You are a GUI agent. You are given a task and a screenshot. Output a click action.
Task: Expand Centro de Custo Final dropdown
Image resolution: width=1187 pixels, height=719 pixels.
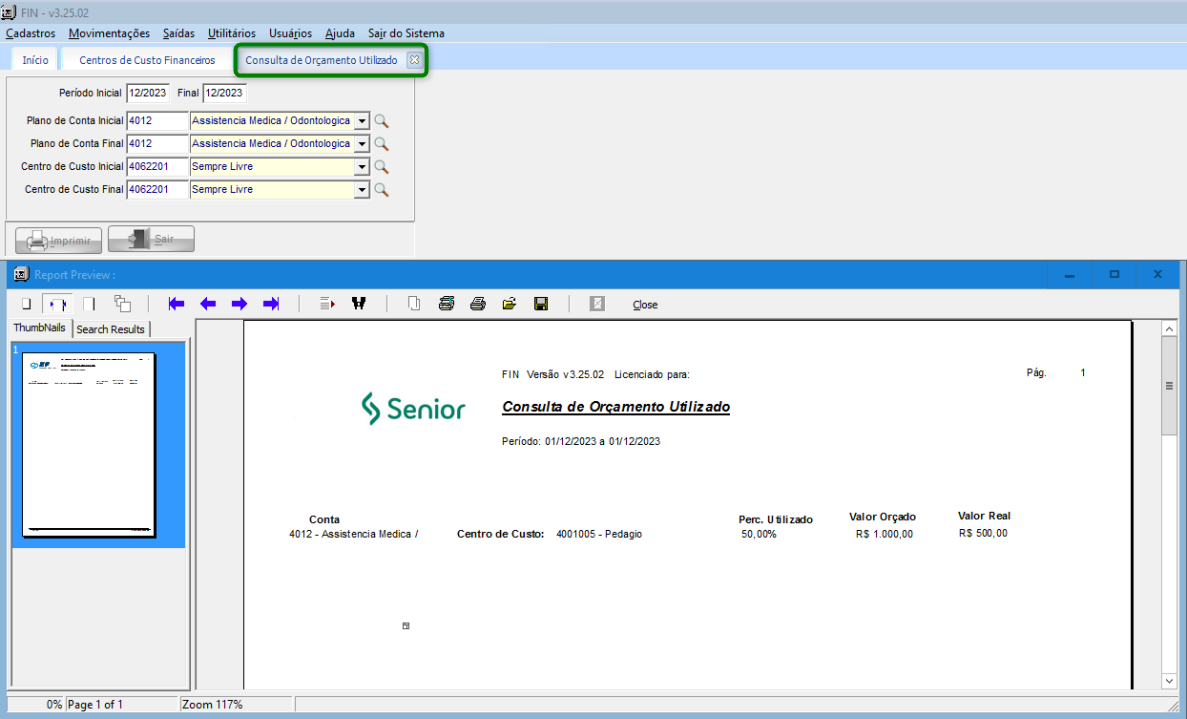(x=362, y=190)
